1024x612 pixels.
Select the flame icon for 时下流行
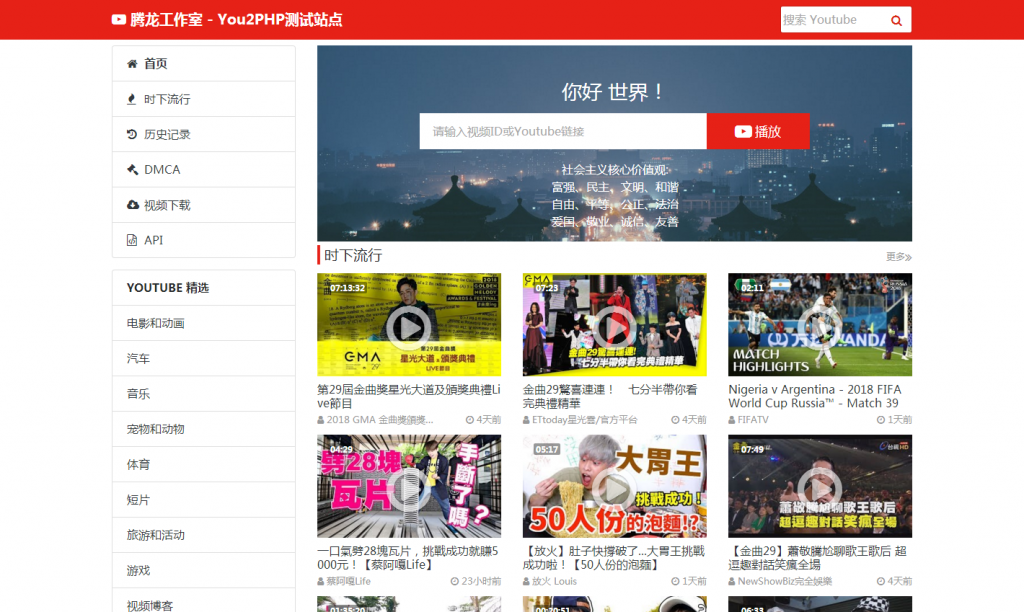(x=131, y=98)
